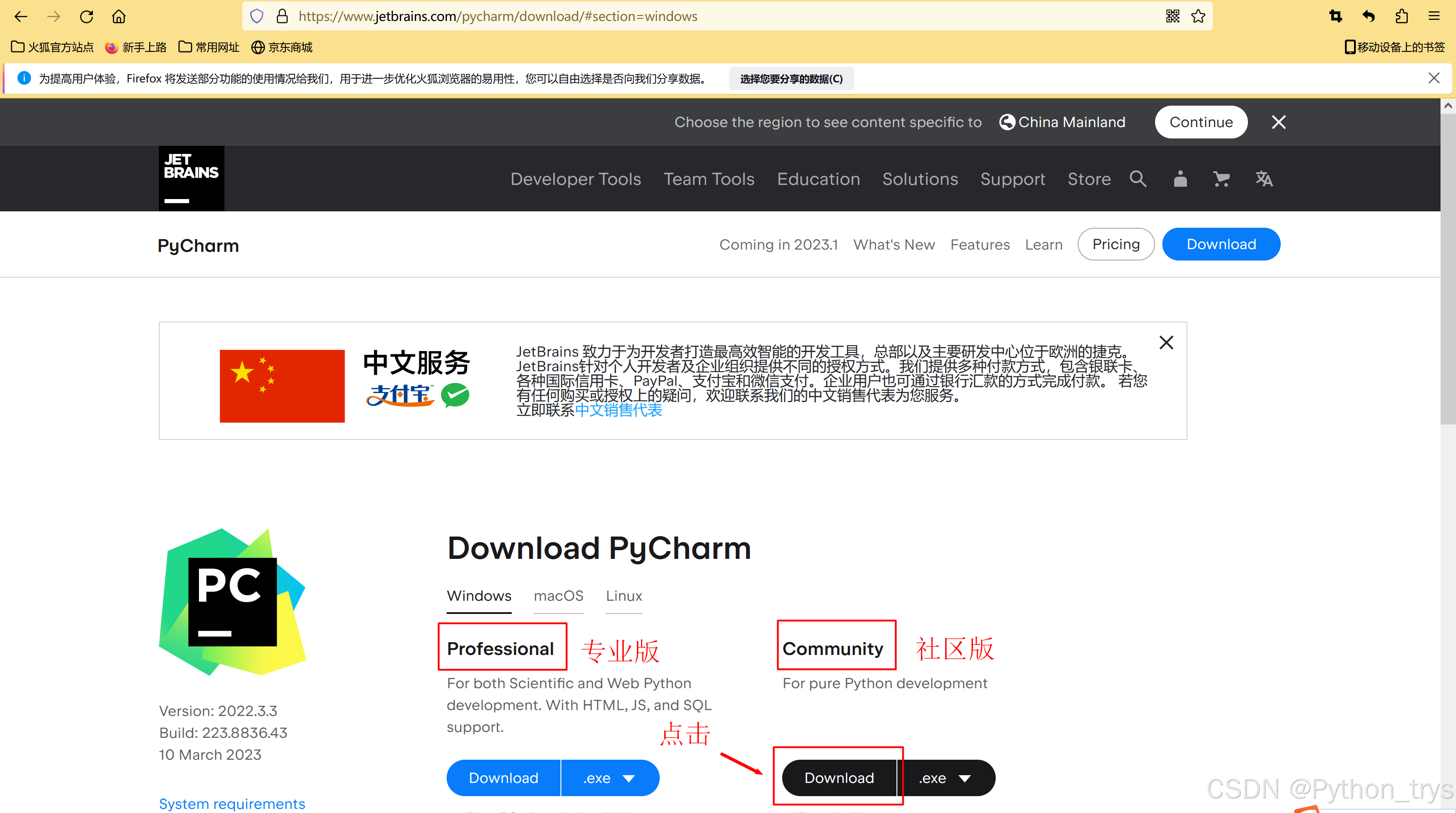
Task: Open the System requirements link
Action: 232,803
